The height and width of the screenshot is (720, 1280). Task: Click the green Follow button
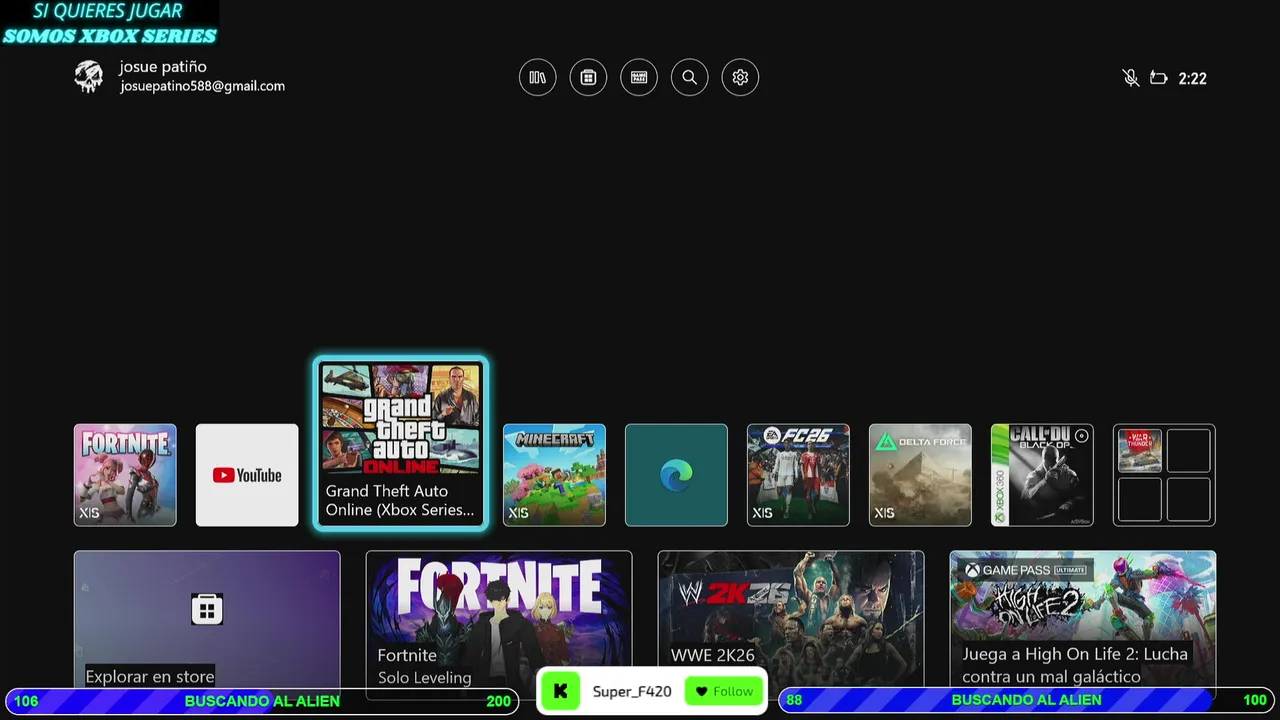(x=723, y=691)
